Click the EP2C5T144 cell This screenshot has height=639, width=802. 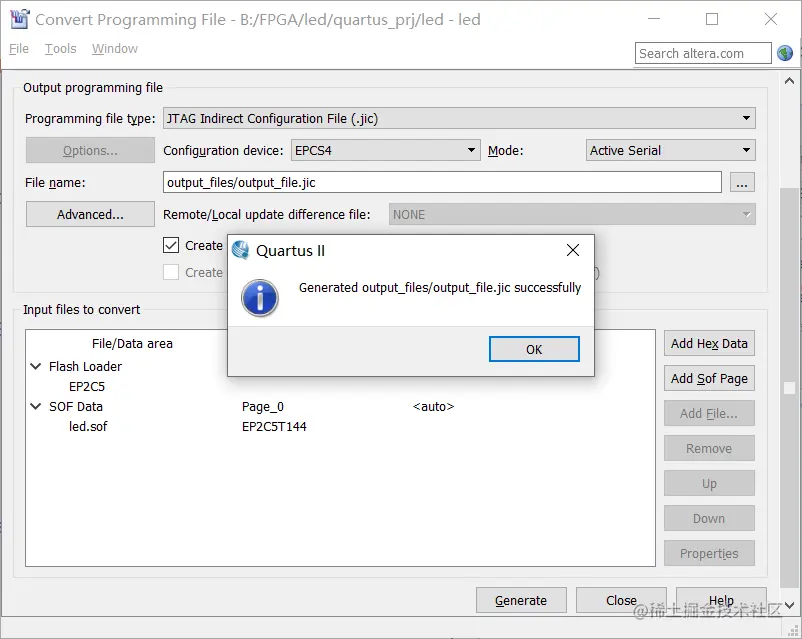[x=274, y=426]
